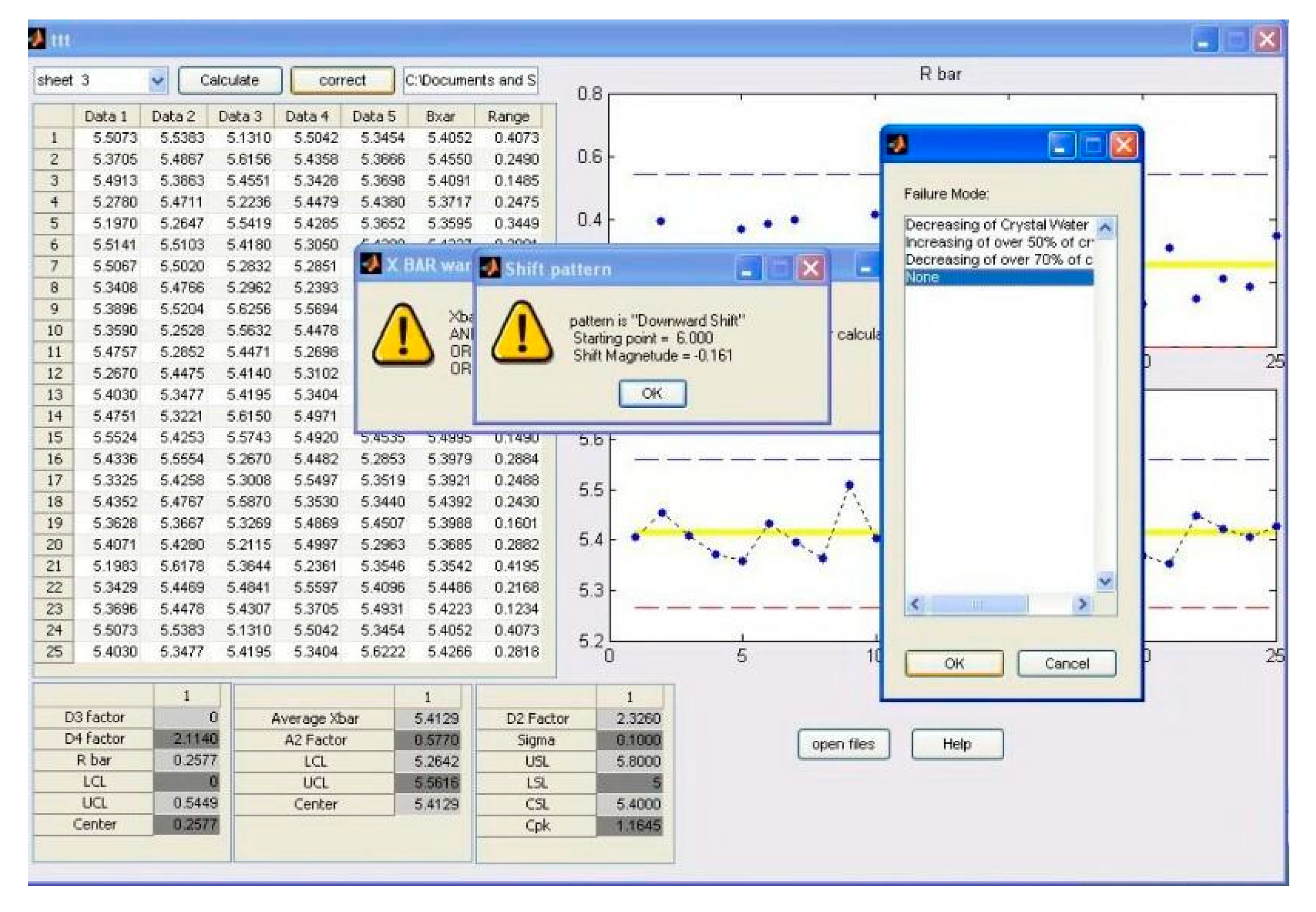Viewport: 1316px width, 912px height.
Task: Open the sheet 3 selection dropdown
Action: click(158, 79)
